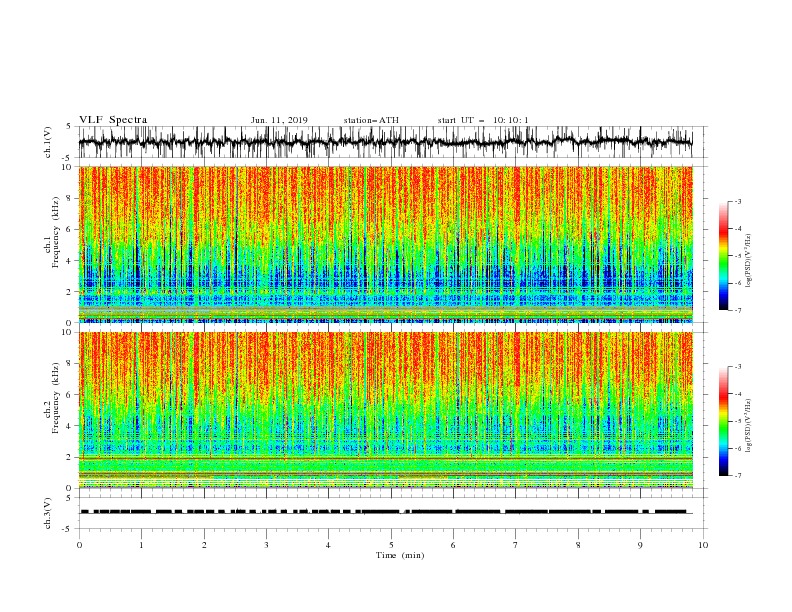The image size is (792, 612).
Task: Click the "3" minute tick label
Action: [266, 545]
